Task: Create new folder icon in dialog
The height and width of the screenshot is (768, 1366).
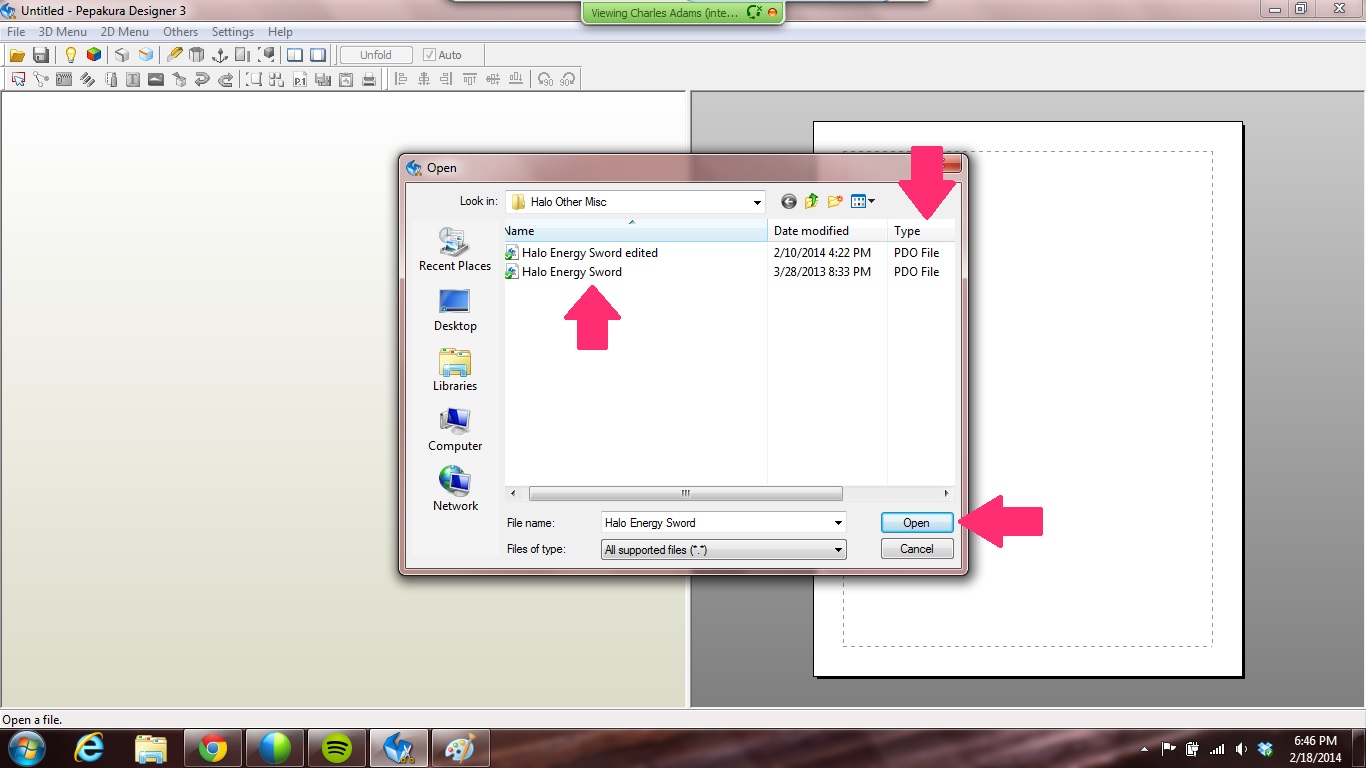Action: [x=835, y=201]
